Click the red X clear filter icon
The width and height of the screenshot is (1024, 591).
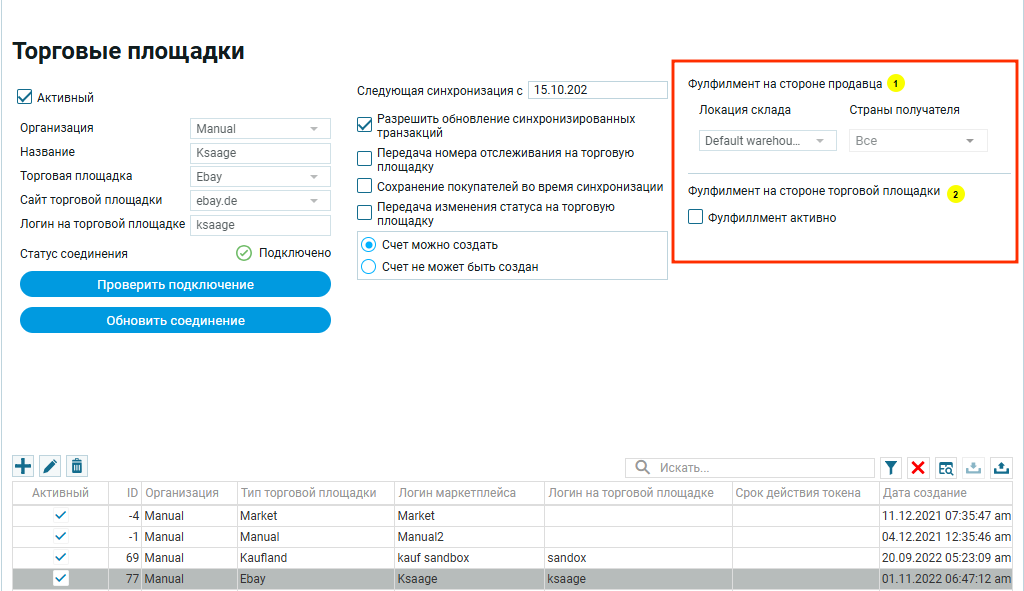click(x=918, y=468)
